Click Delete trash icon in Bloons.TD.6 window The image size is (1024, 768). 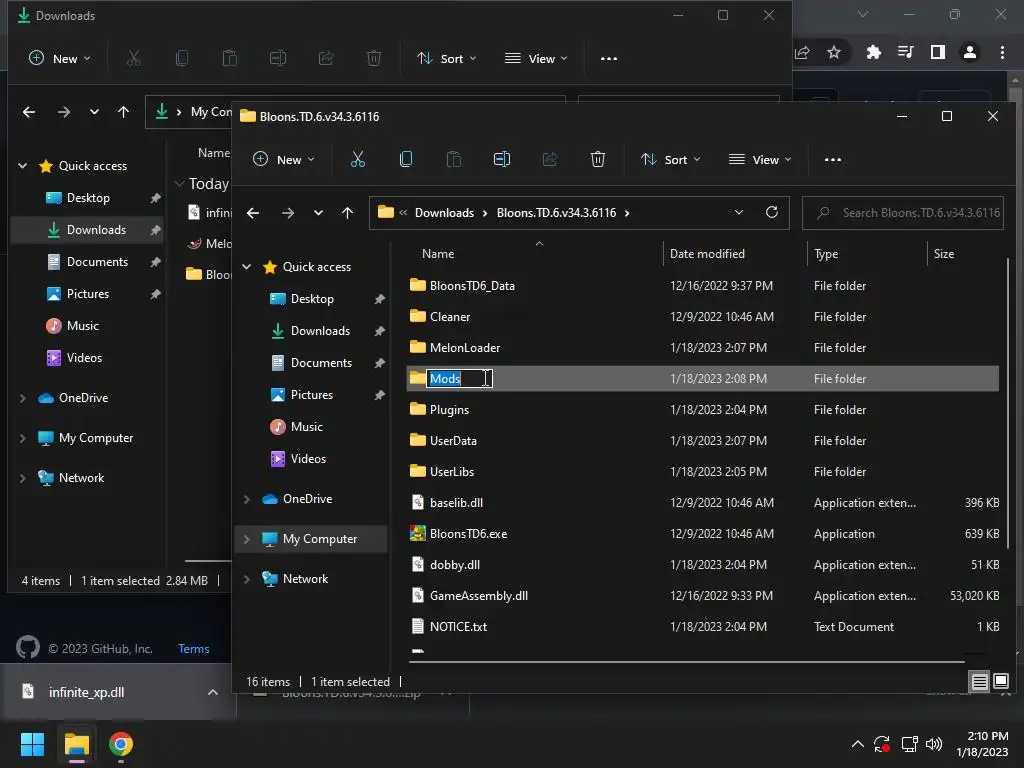[598, 159]
